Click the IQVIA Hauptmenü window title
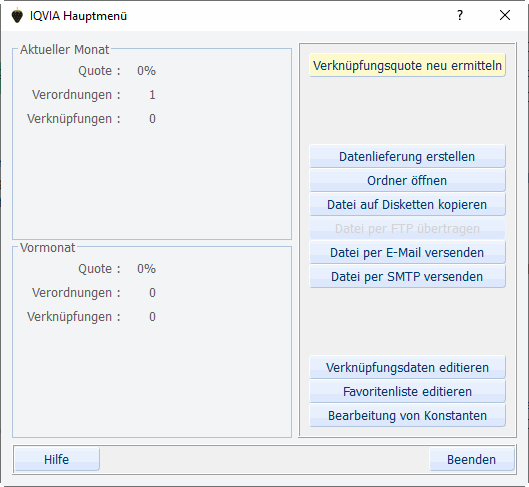529x487 pixels. (78, 16)
